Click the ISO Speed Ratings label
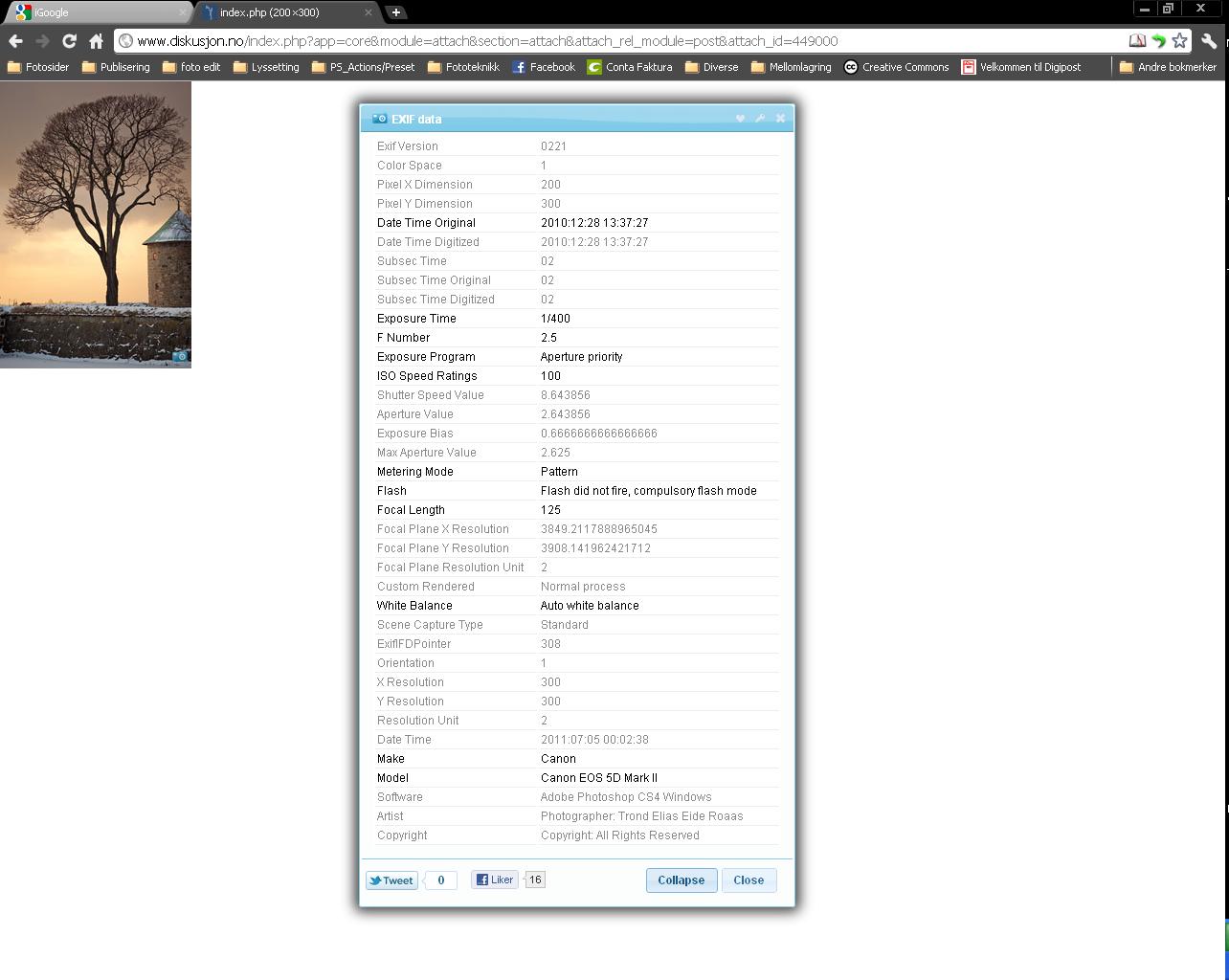Screen dimensions: 1229x980 click(427, 376)
